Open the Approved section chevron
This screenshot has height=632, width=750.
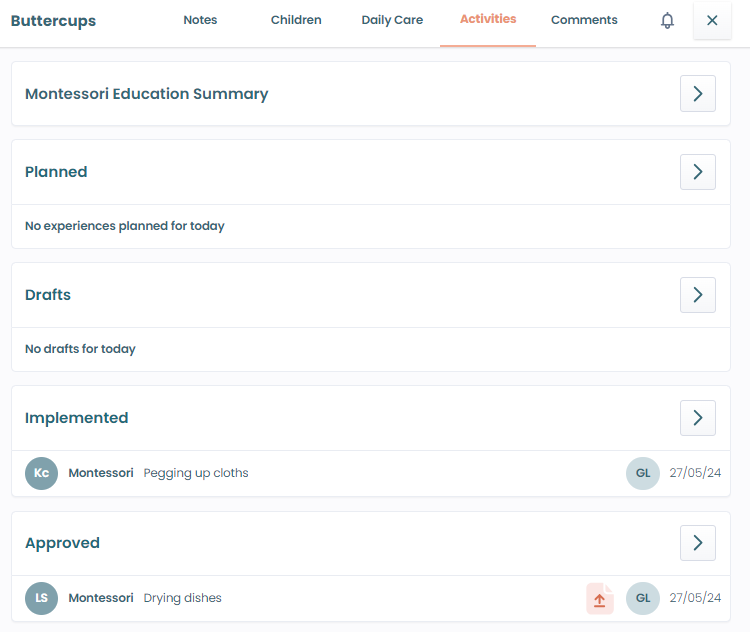tap(697, 543)
